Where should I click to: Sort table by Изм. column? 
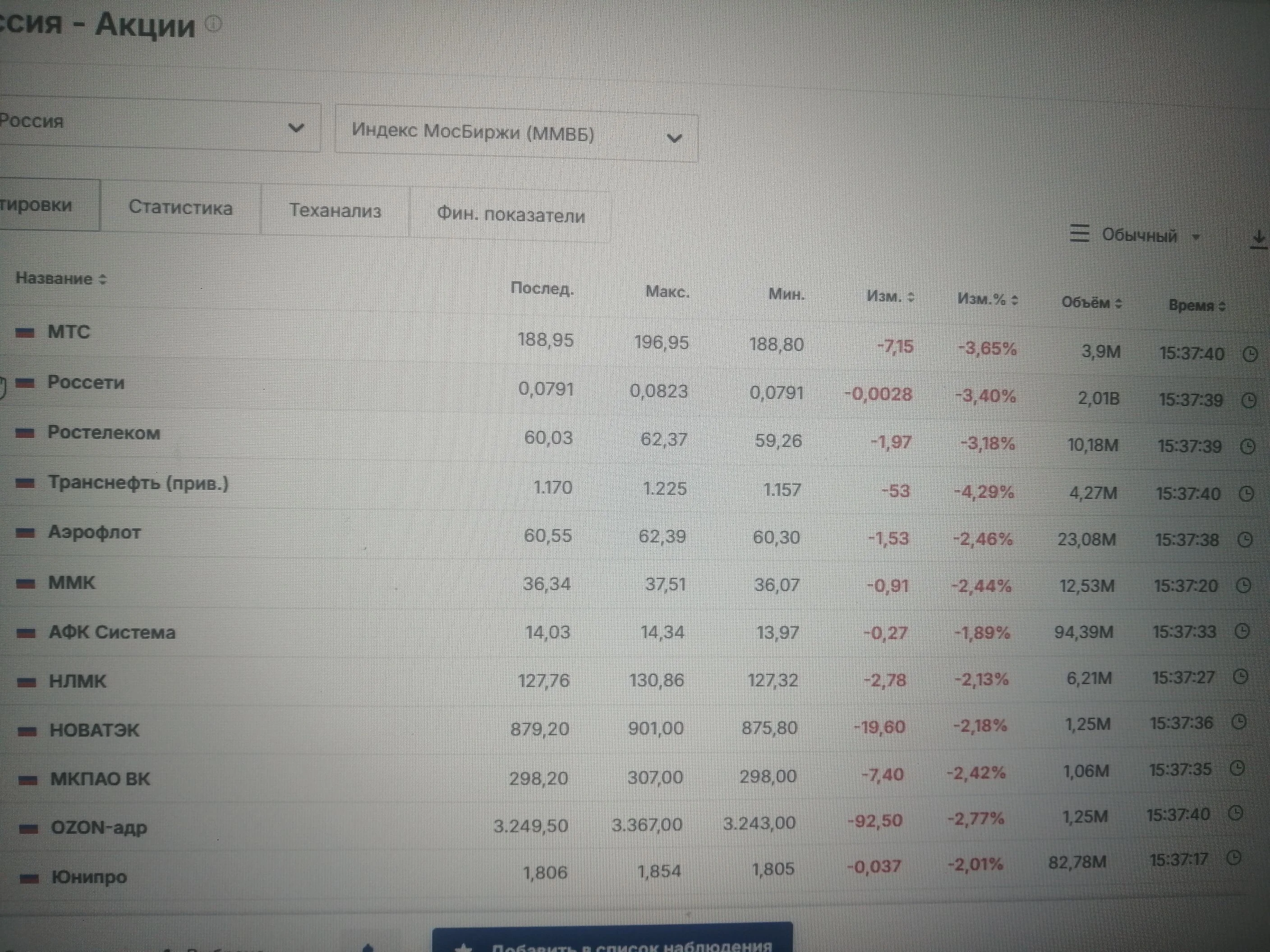click(x=891, y=297)
